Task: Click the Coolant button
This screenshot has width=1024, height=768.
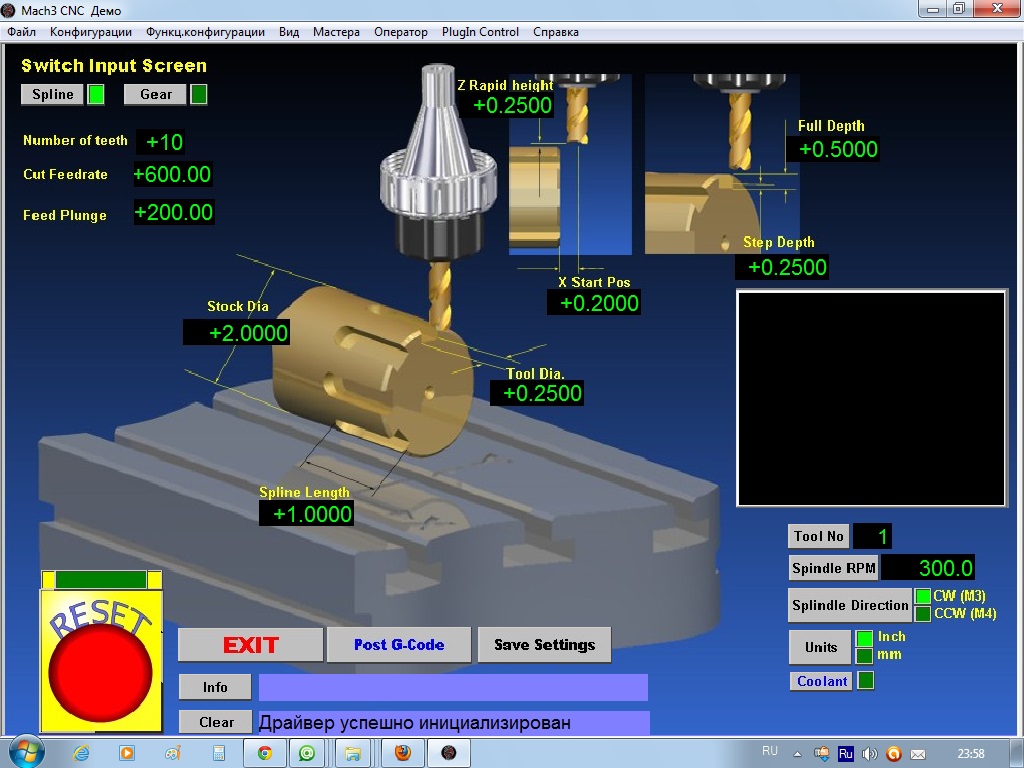Action: click(x=821, y=681)
